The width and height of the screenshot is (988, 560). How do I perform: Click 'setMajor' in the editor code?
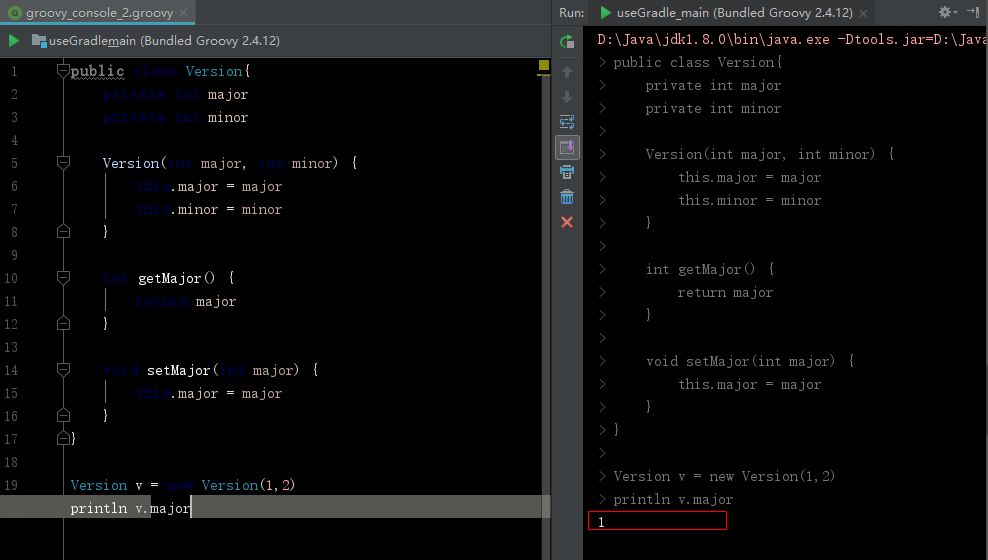(178, 370)
